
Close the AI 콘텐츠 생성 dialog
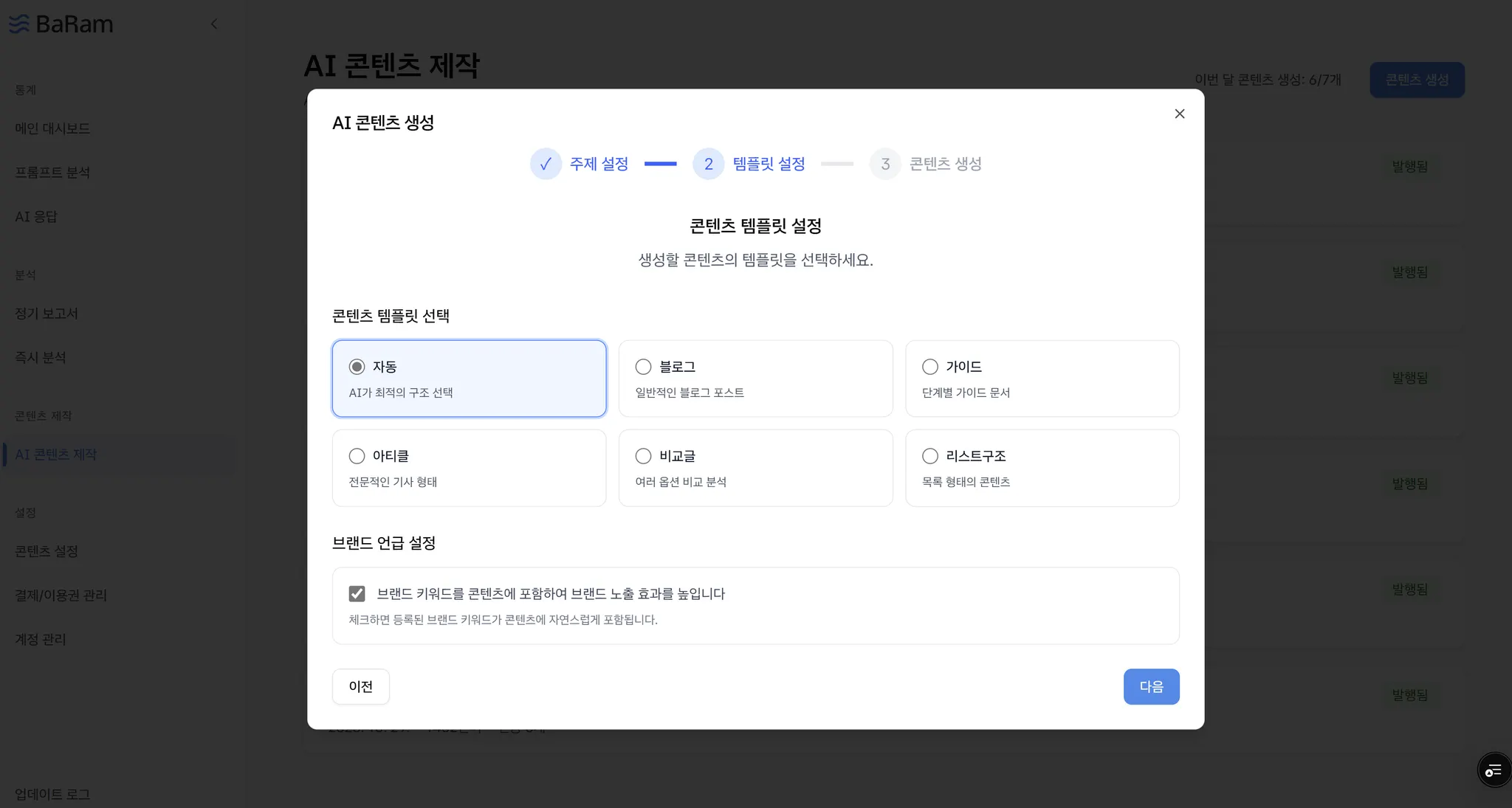pos(1179,114)
